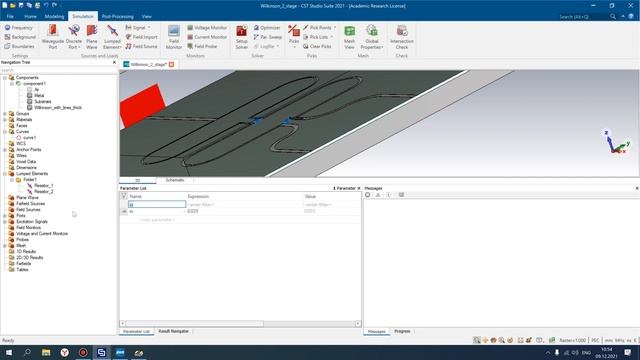Collapse component1 node

point(12,84)
